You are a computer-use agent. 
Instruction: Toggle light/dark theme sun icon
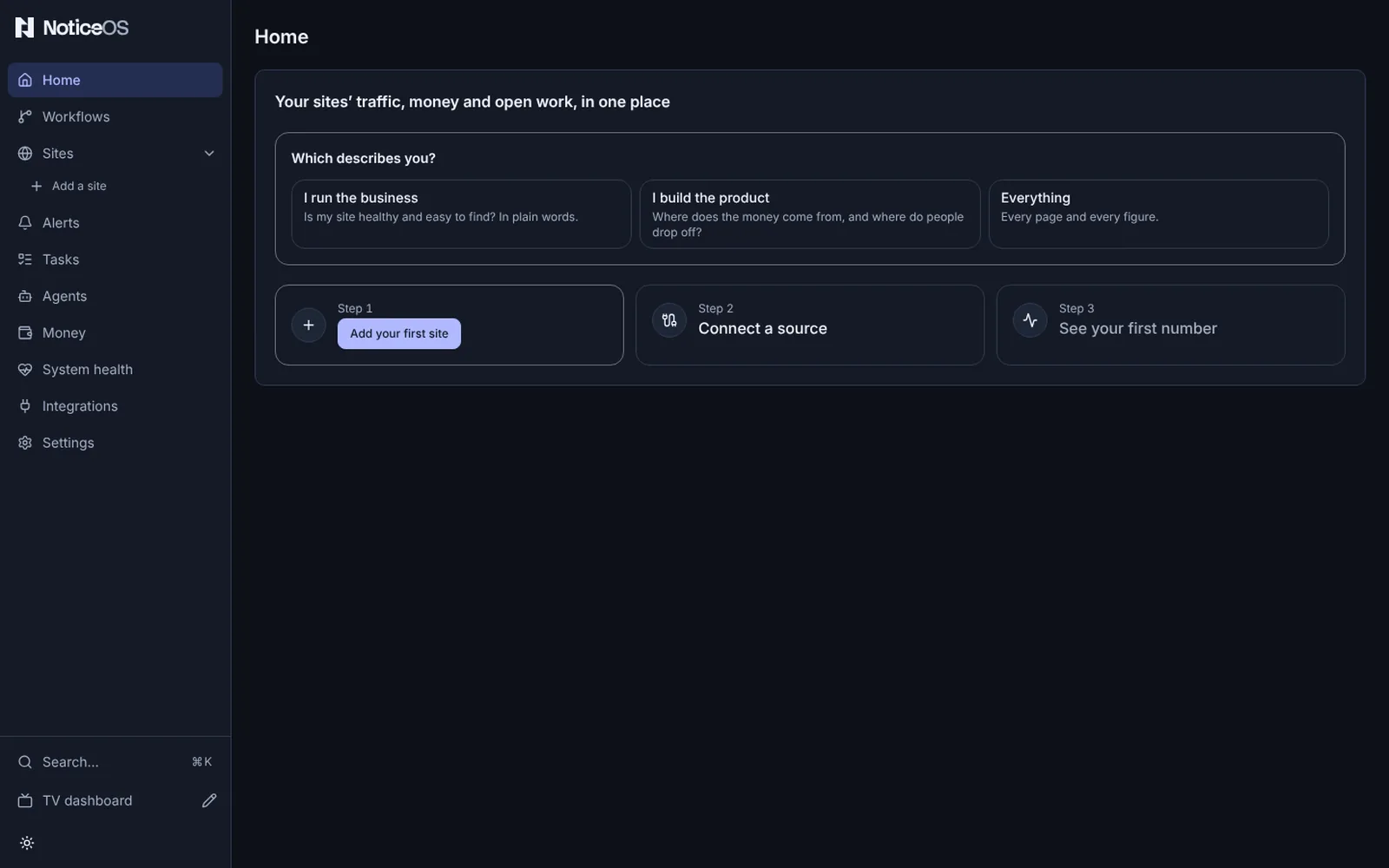pos(27,843)
